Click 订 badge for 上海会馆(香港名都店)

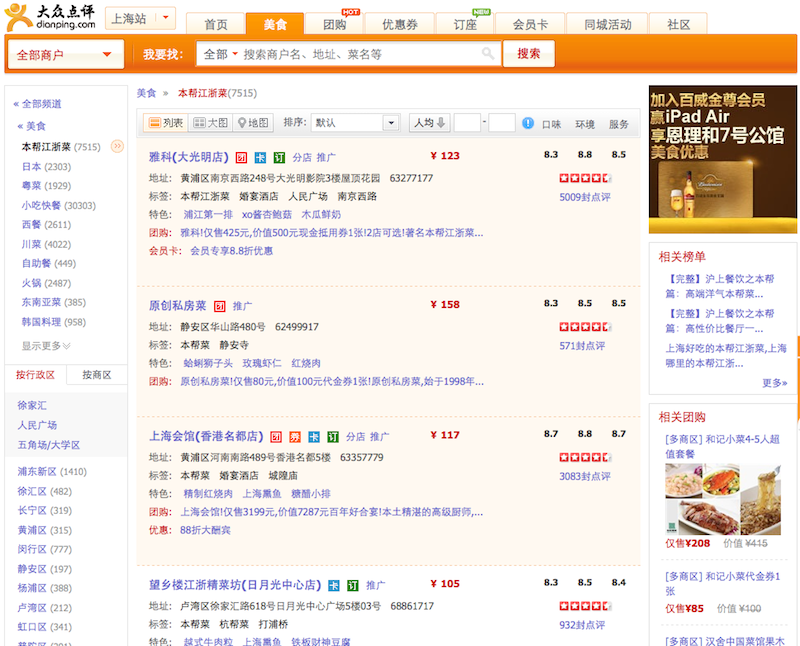click(333, 437)
